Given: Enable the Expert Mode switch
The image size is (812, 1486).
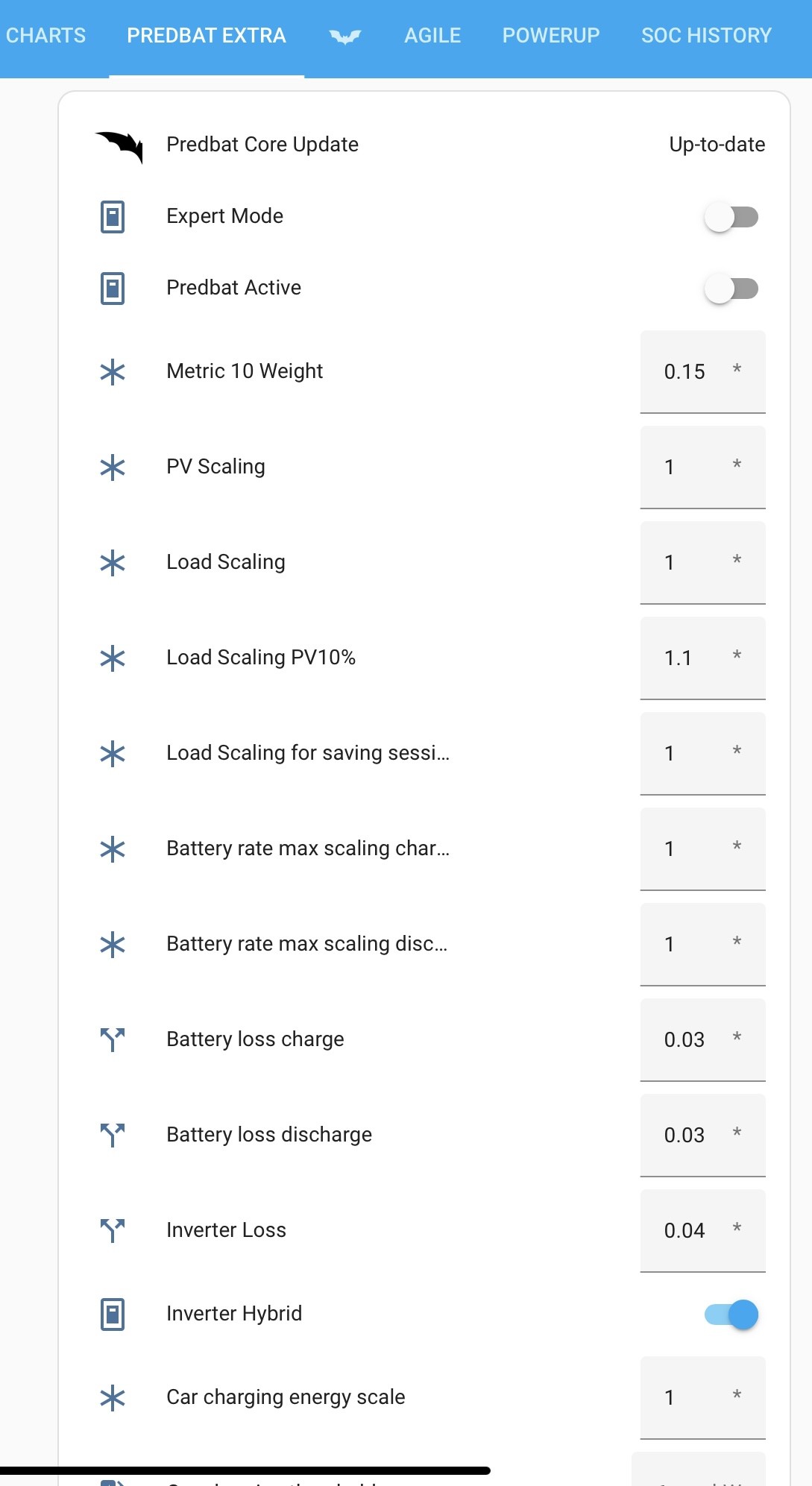Looking at the screenshot, I should 731,217.
